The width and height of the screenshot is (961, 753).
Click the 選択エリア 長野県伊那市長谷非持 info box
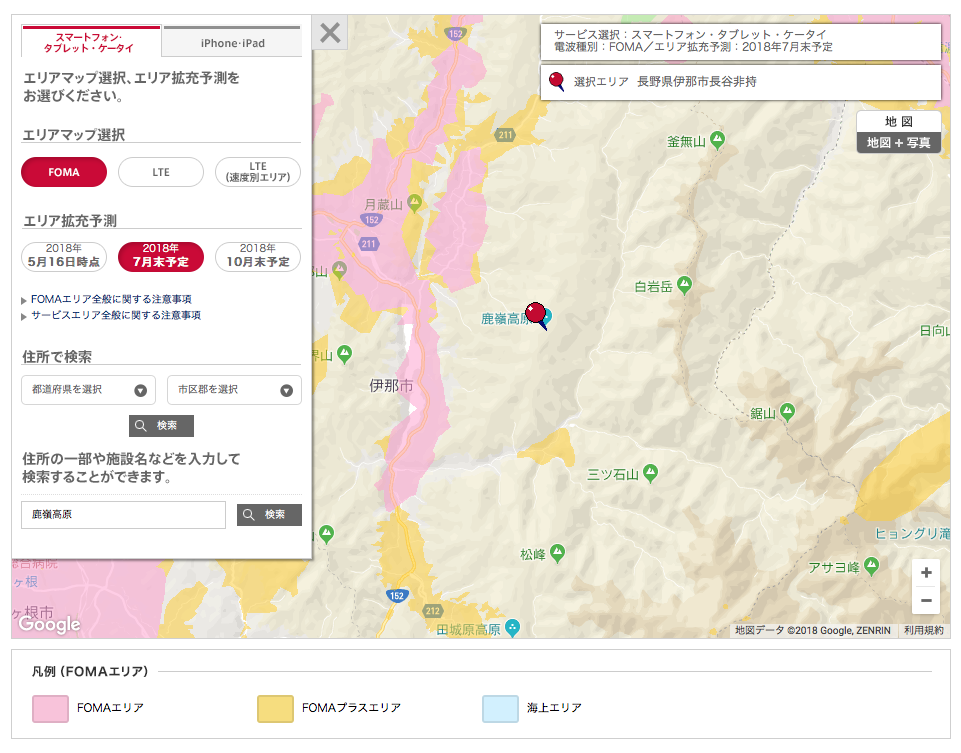coord(740,82)
